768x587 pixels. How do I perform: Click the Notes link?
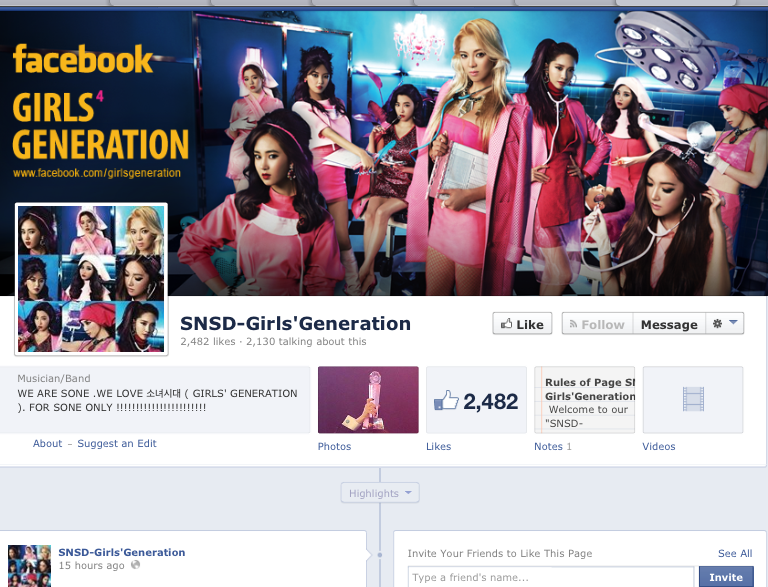click(x=548, y=446)
